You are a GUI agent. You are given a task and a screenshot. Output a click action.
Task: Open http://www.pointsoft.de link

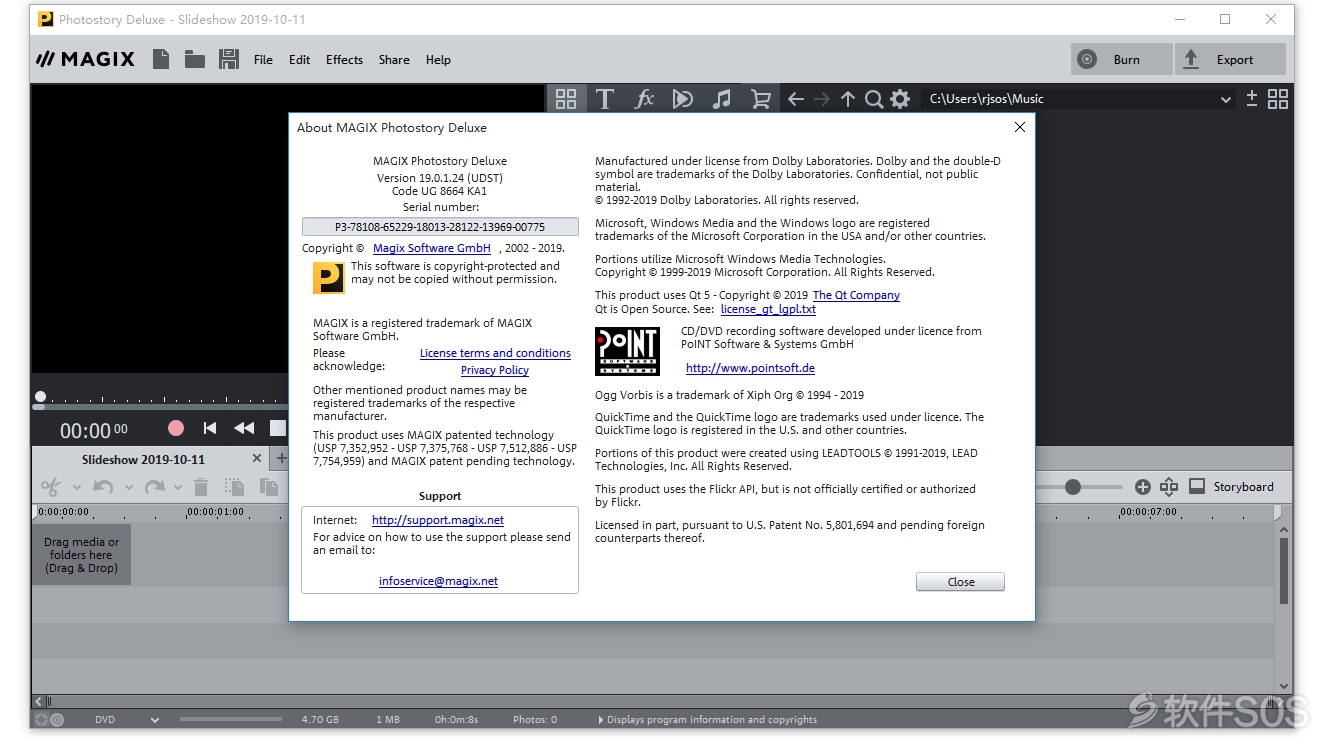coord(750,368)
